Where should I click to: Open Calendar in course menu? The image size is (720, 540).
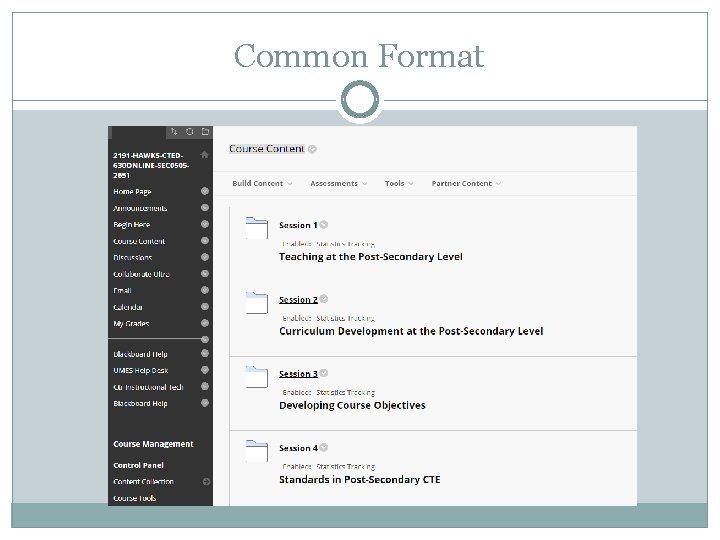pyautogui.click(x=128, y=307)
